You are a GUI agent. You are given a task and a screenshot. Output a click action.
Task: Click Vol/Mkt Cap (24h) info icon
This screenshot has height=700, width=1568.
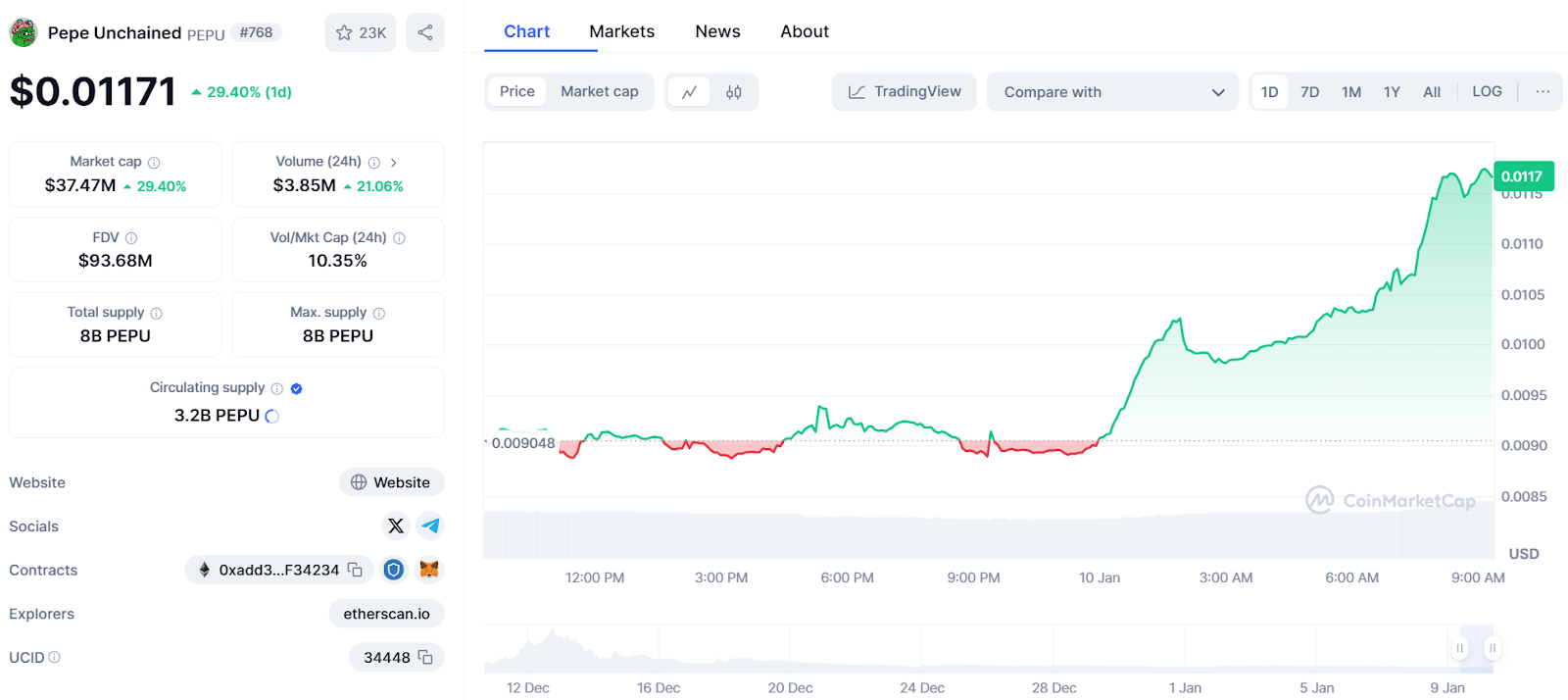coord(400,238)
